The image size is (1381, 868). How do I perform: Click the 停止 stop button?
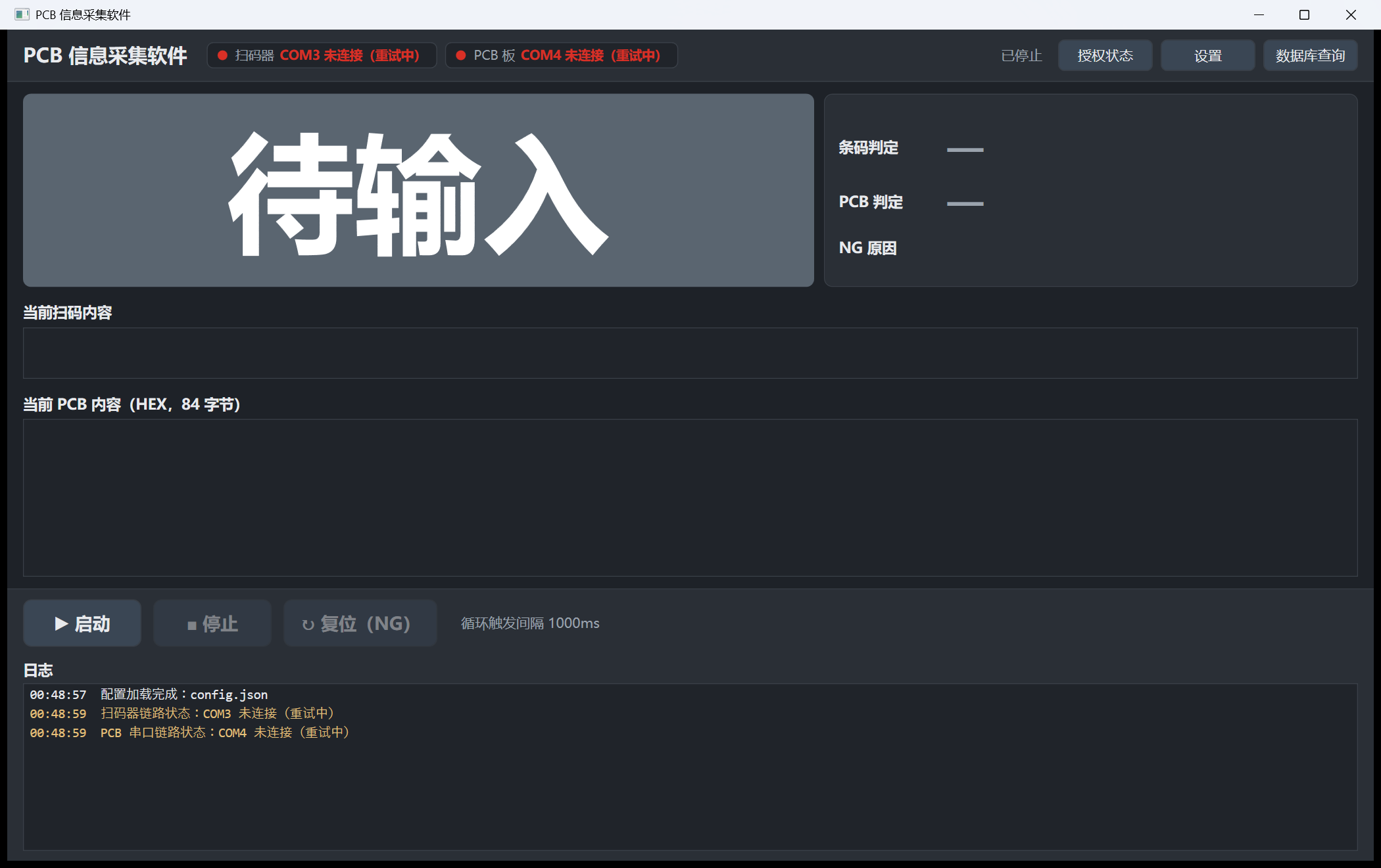click(212, 623)
